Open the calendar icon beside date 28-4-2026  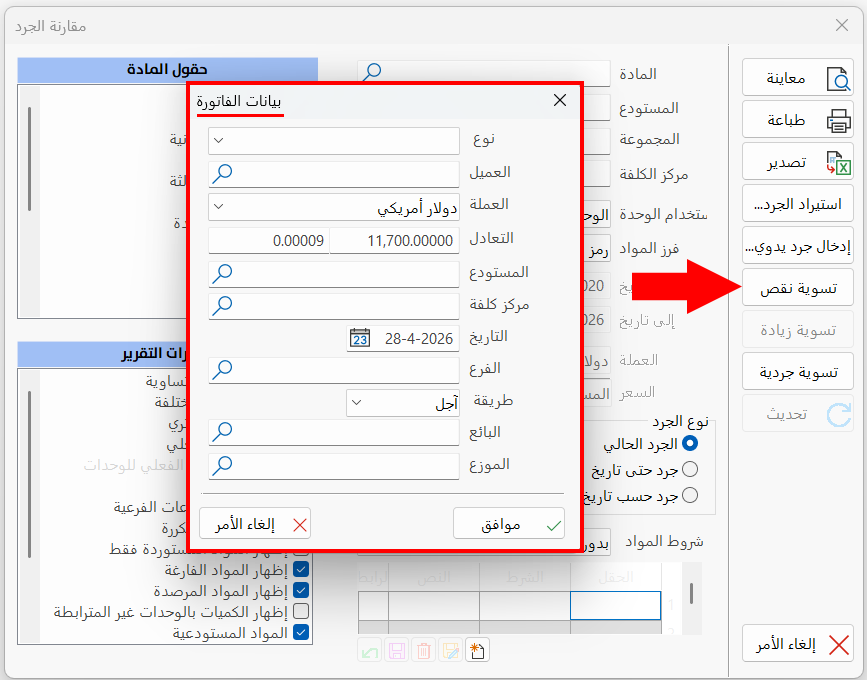(360, 338)
